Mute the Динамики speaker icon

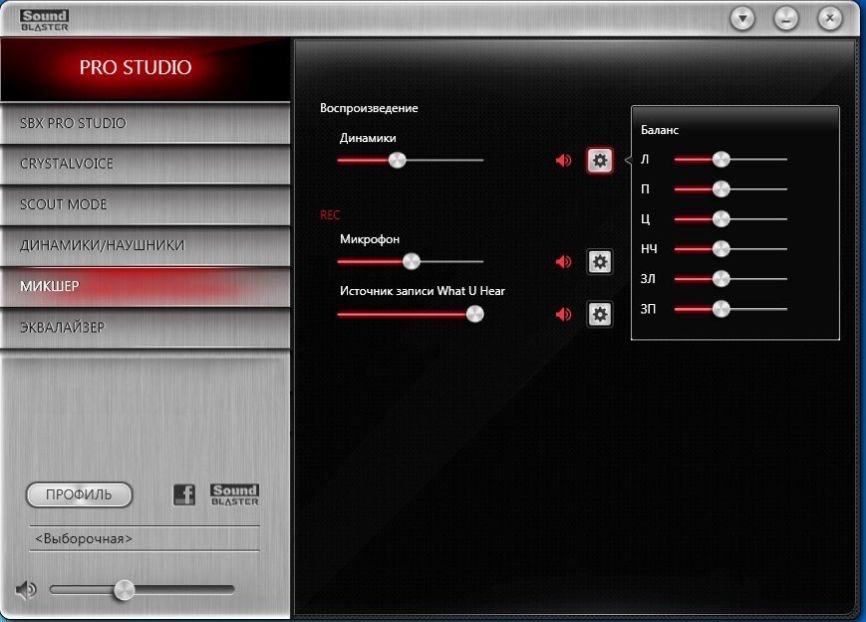click(x=563, y=161)
